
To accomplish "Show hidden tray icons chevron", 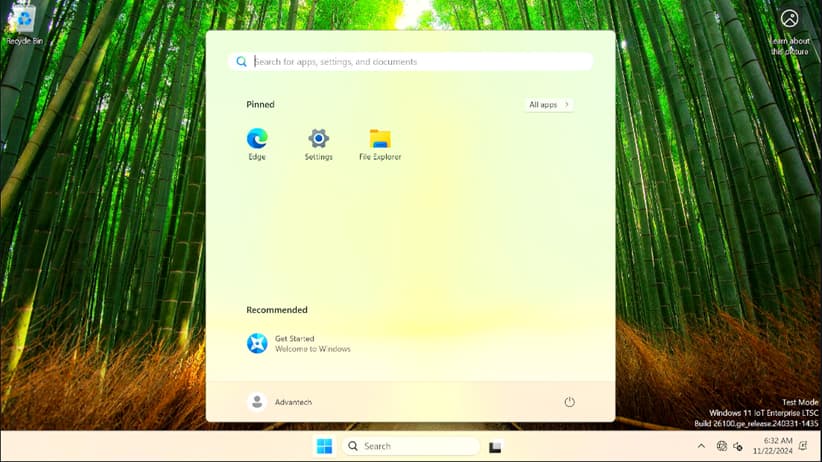I will point(701,446).
